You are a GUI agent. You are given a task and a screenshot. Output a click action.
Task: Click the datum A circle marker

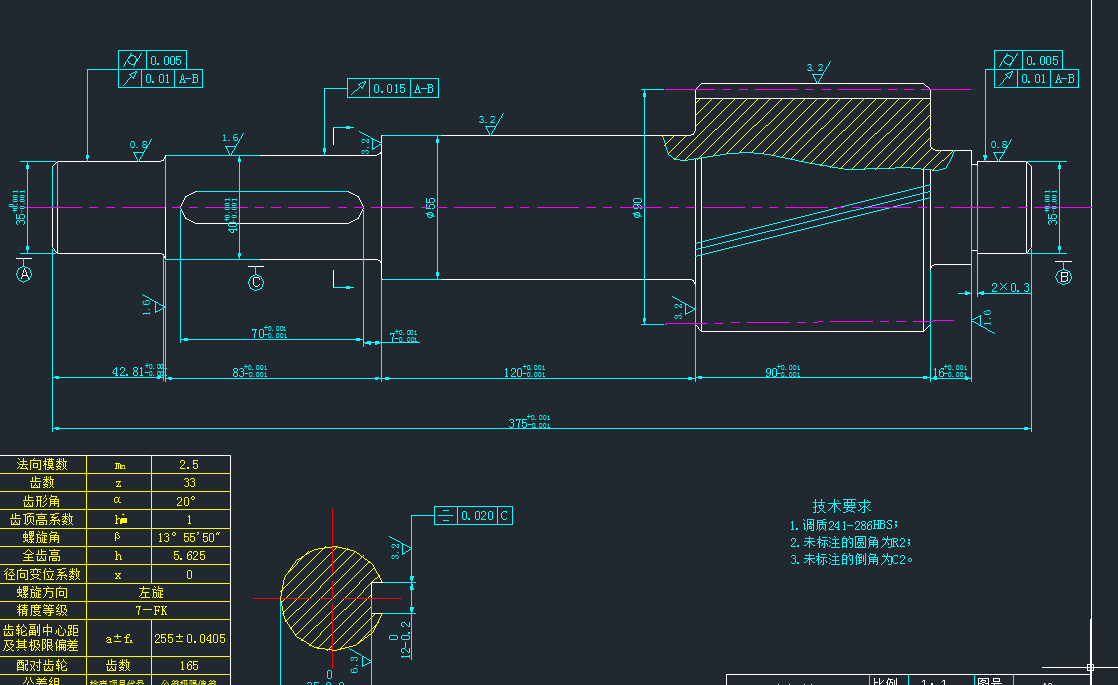24,274
